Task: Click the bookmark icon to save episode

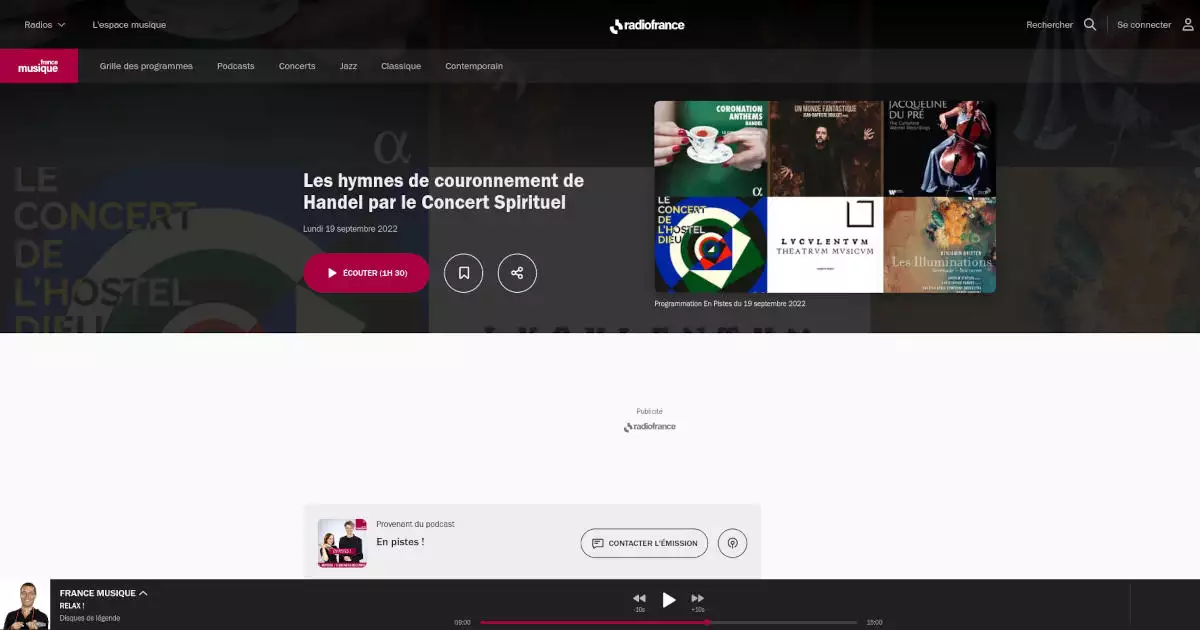Action: tap(464, 273)
